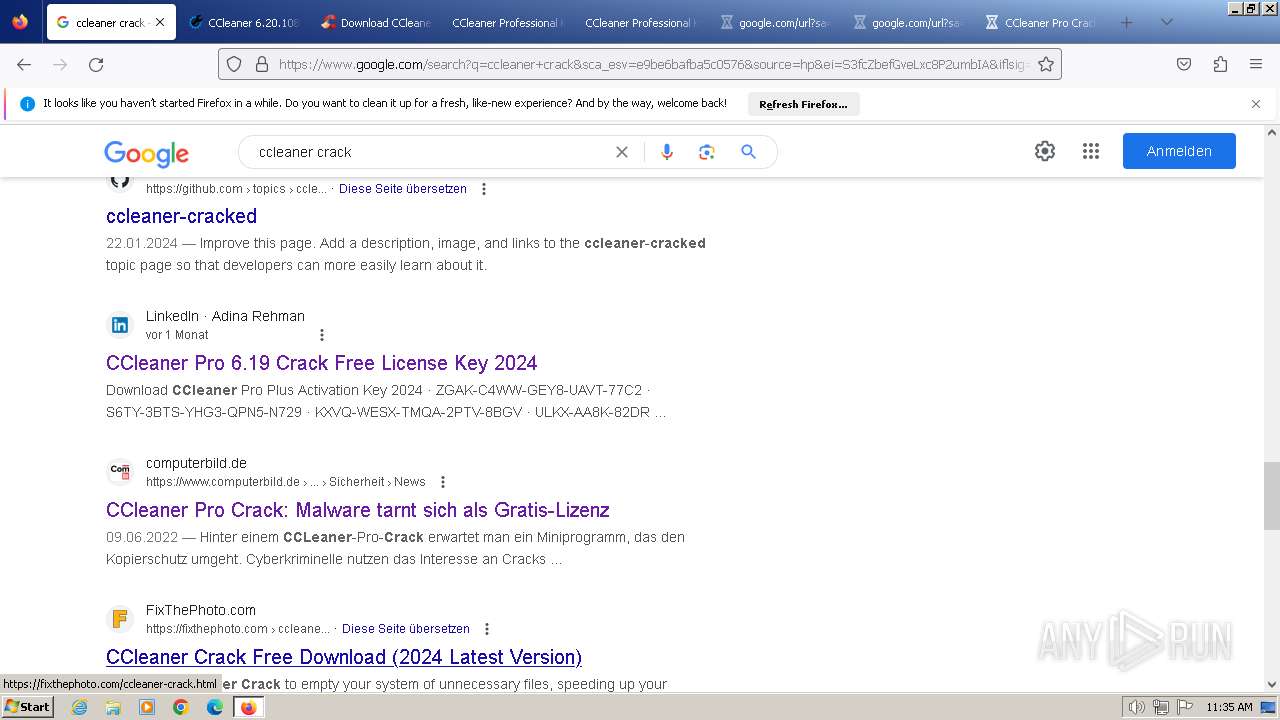Switch to the first google.com/url tab

click(774, 22)
